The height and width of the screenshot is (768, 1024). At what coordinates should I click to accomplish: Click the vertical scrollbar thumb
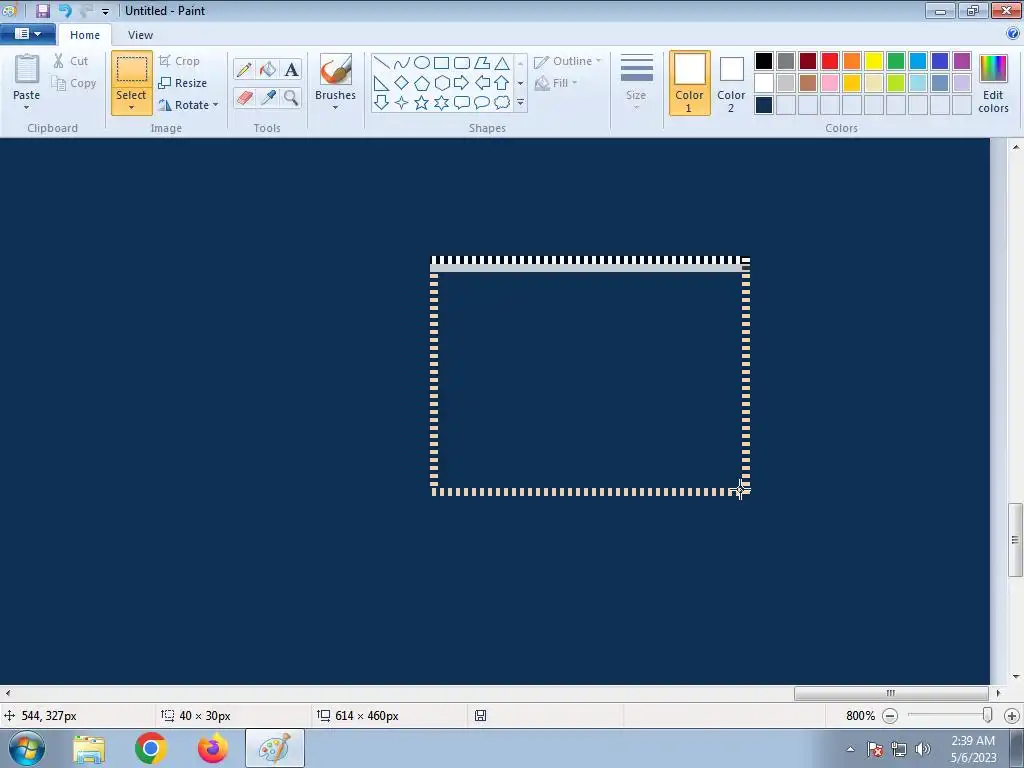(x=1015, y=539)
